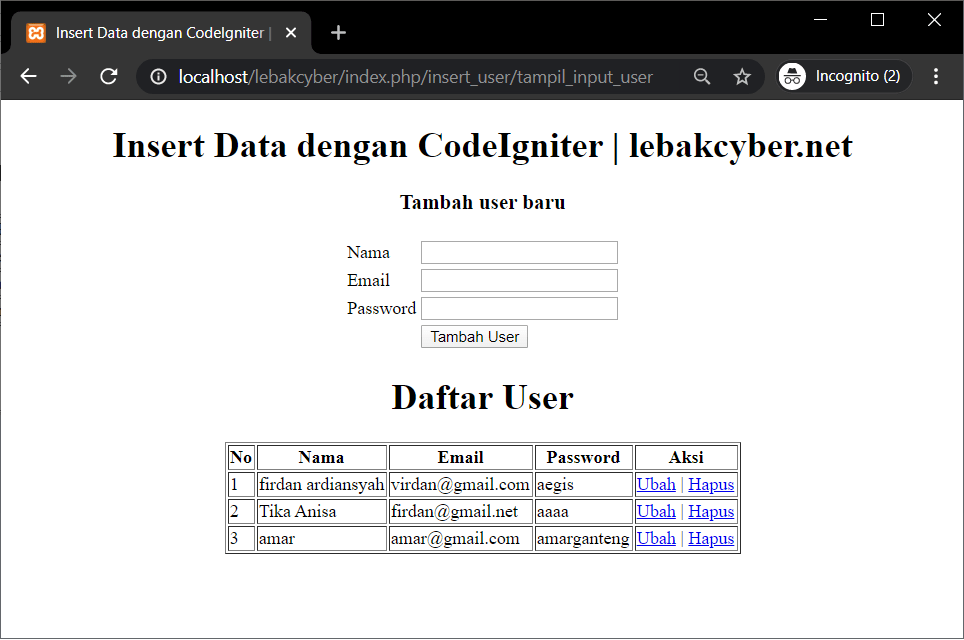Image resolution: width=964 pixels, height=640 pixels.
Task: Submit with the Tambah User button
Action: (474, 337)
